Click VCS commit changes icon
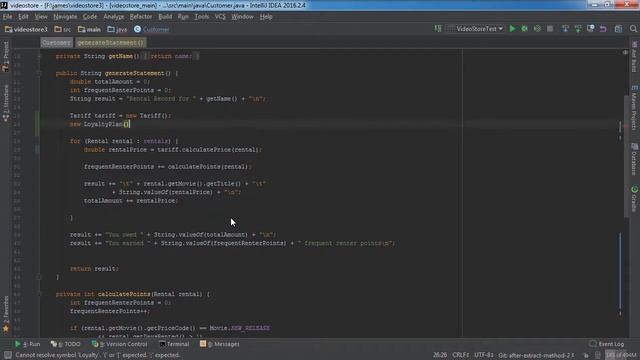Screen dimensions: 640x360 (x=578, y=29)
